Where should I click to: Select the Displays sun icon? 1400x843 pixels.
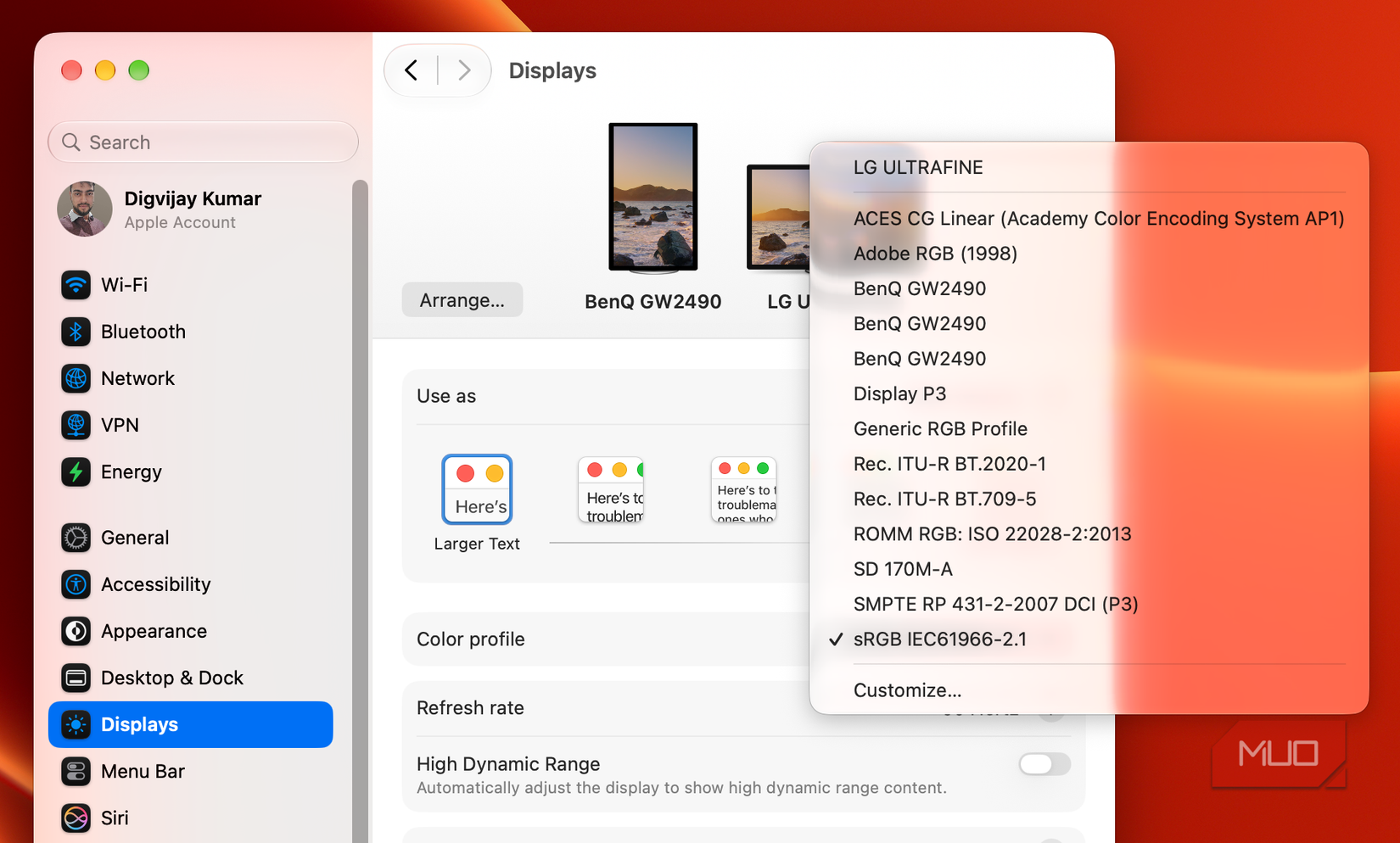point(76,724)
